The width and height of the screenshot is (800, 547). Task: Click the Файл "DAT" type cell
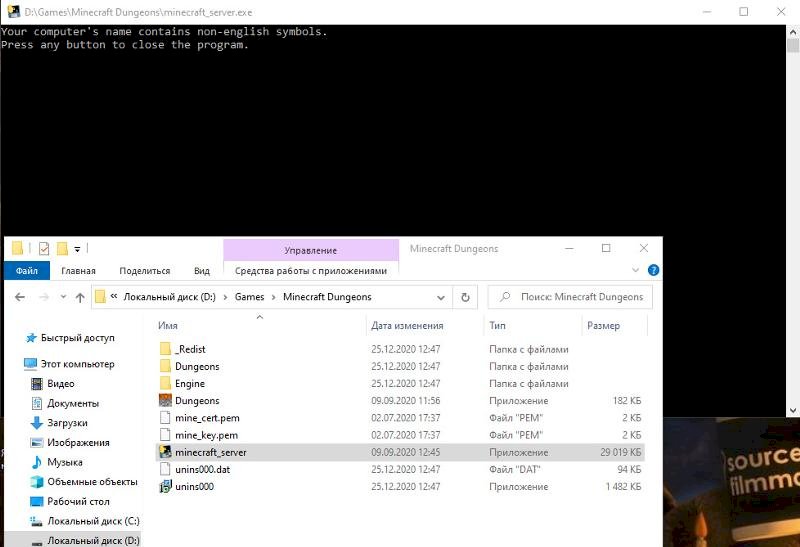tap(514, 469)
